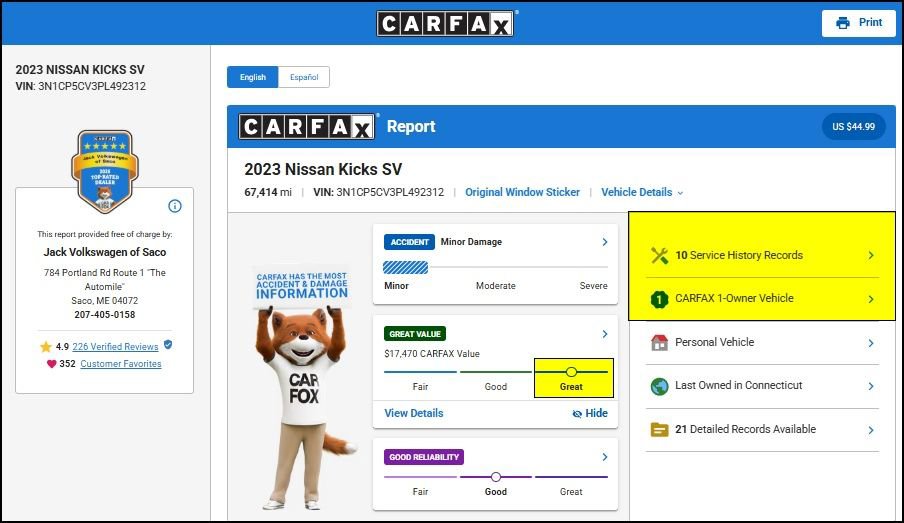Click the ACCIDENT badge label

(x=409, y=242)
